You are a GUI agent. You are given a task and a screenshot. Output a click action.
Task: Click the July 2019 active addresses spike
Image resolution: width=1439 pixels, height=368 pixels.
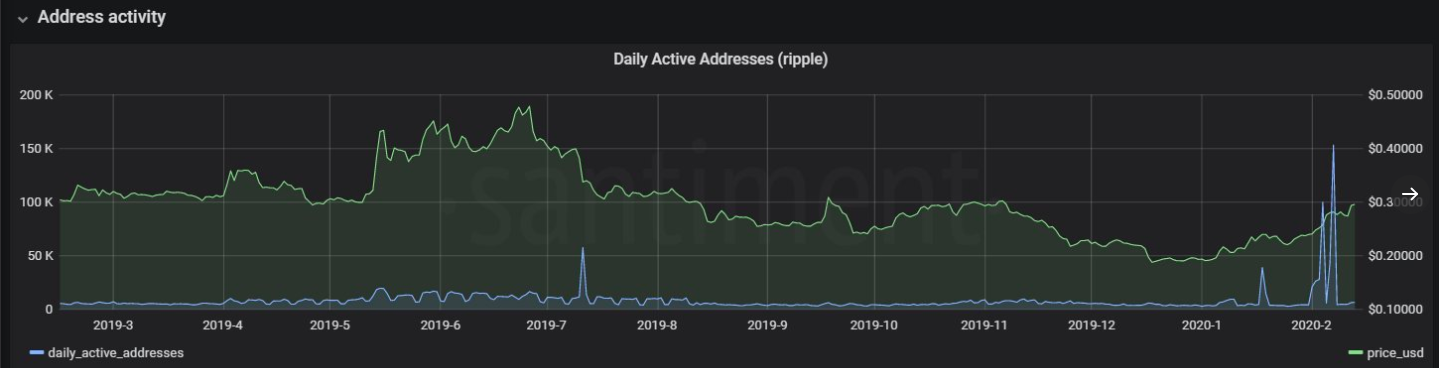pos(583,249)
